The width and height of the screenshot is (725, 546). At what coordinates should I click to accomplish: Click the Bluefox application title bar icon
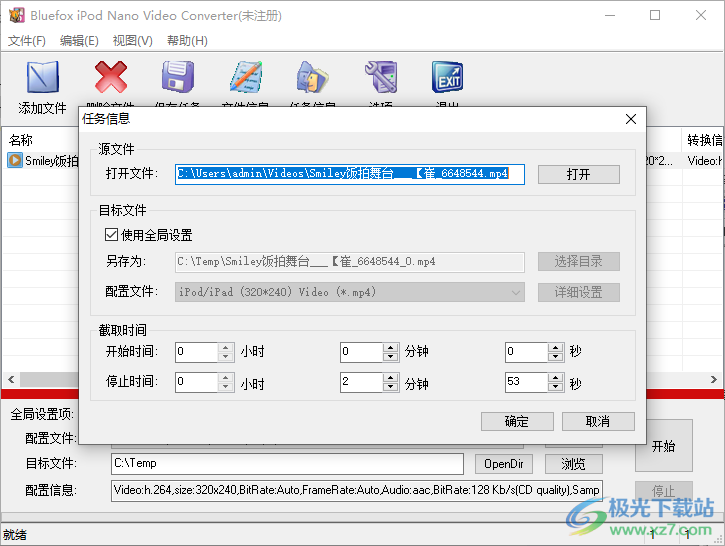pyautogui.click(x=17, y=15)
